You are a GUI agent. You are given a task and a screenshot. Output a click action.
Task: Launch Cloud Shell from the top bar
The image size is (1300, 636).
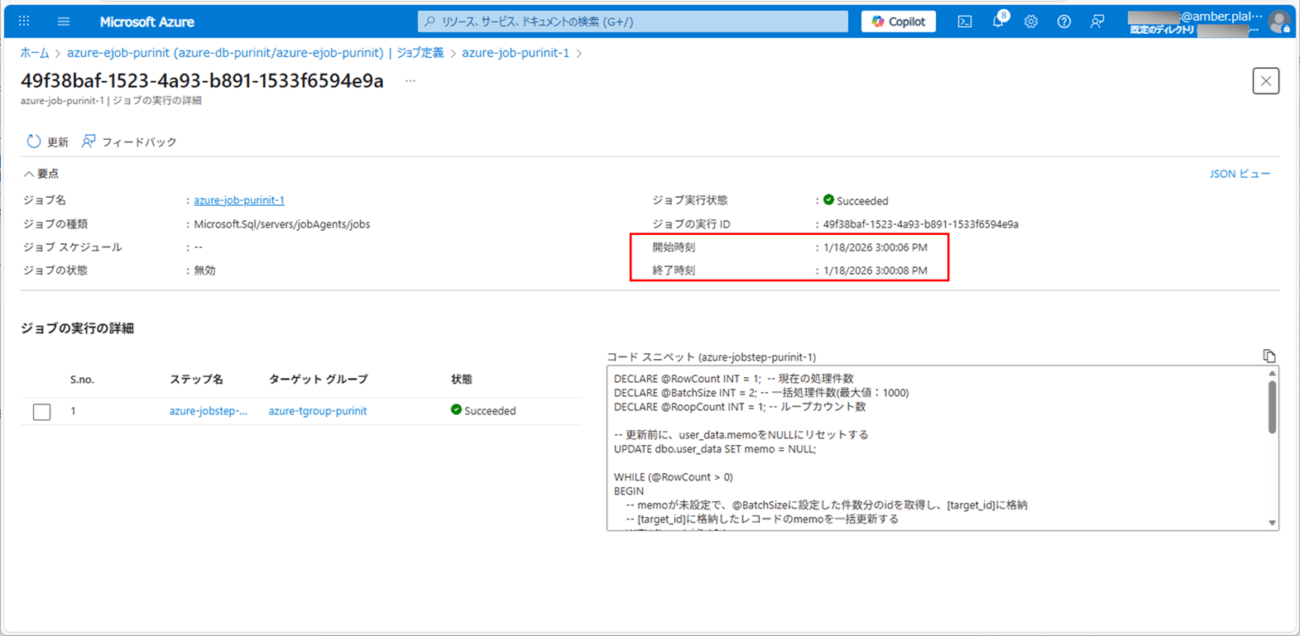coord(964,21)
